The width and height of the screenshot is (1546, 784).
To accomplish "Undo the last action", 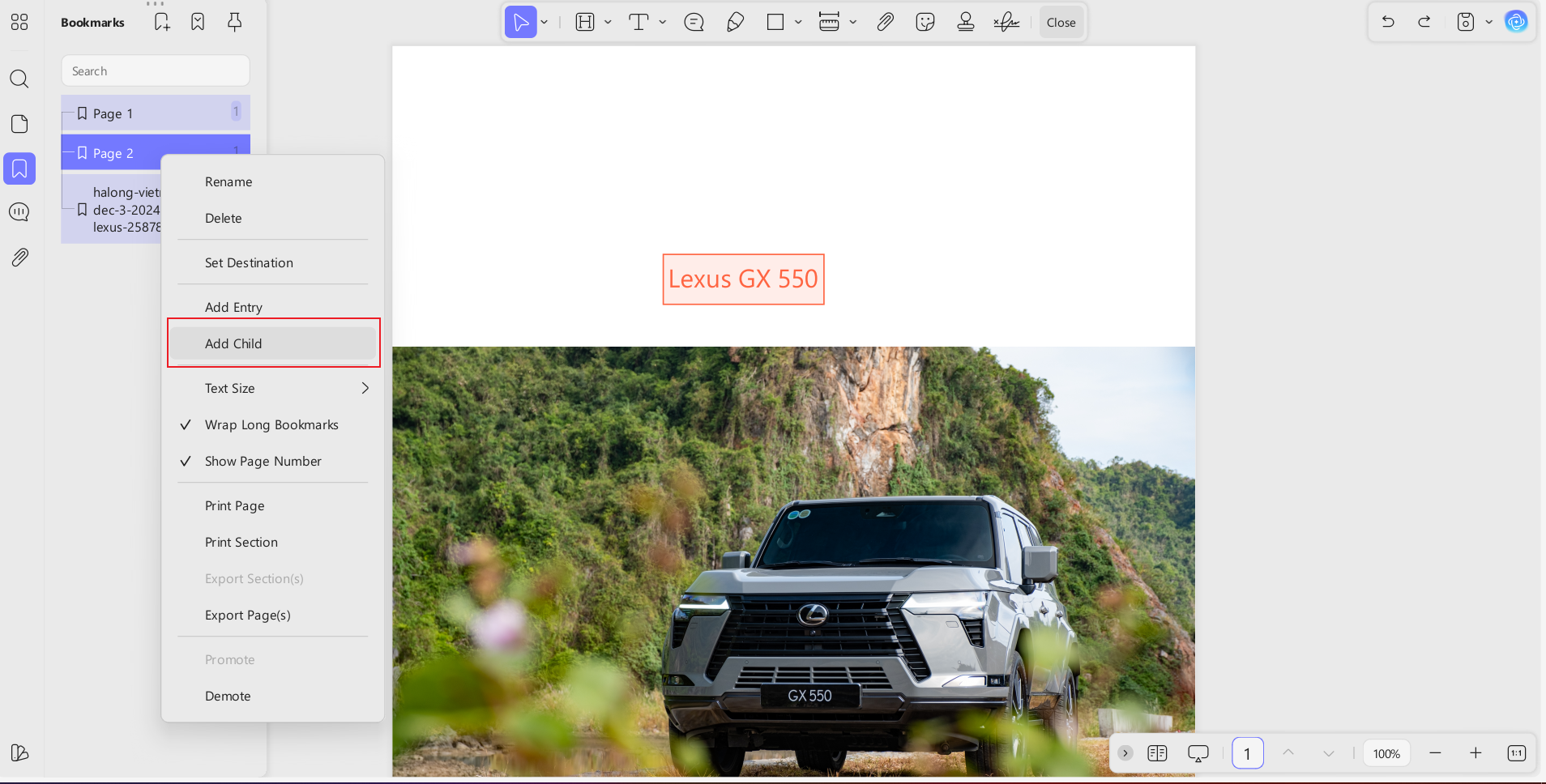I will pyautogui.click(x=1388, y=22).
